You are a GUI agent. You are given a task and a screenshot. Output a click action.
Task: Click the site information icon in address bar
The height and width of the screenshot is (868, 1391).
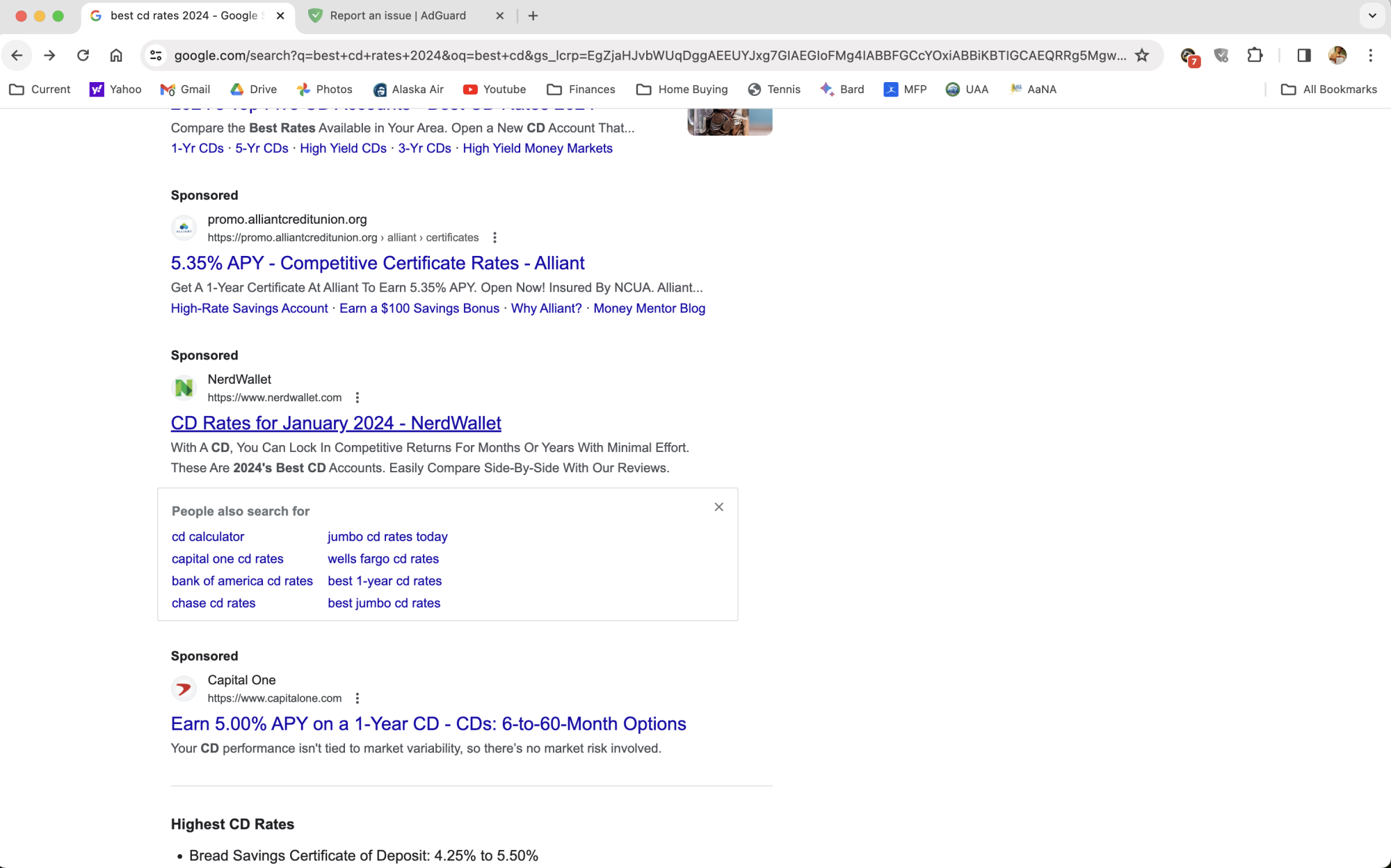tap(154, 56)
